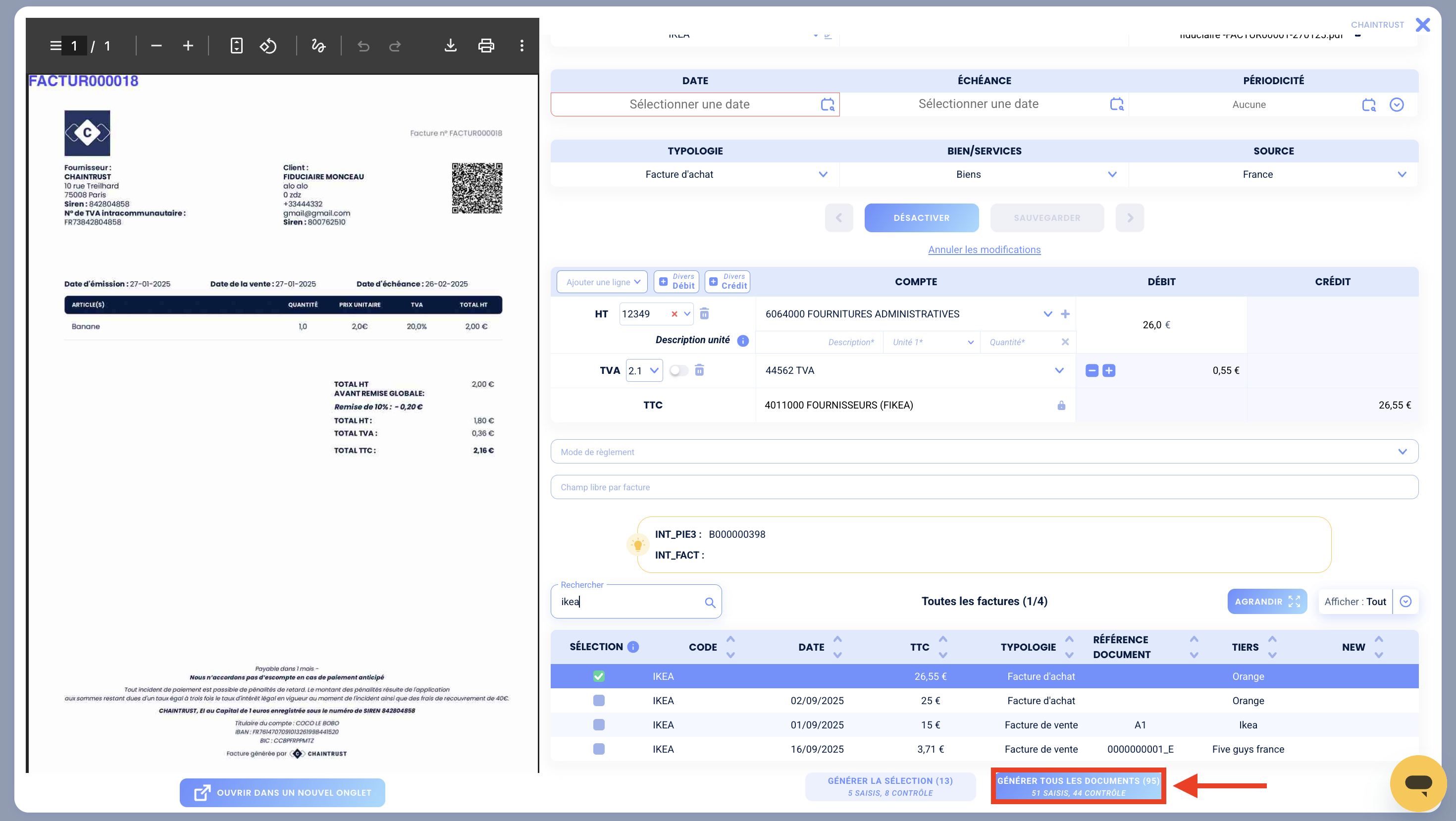Viewport: 1456px width, 821px height.
Task: Click AGRANDIR to expand the table
Action: (1267, 602)
